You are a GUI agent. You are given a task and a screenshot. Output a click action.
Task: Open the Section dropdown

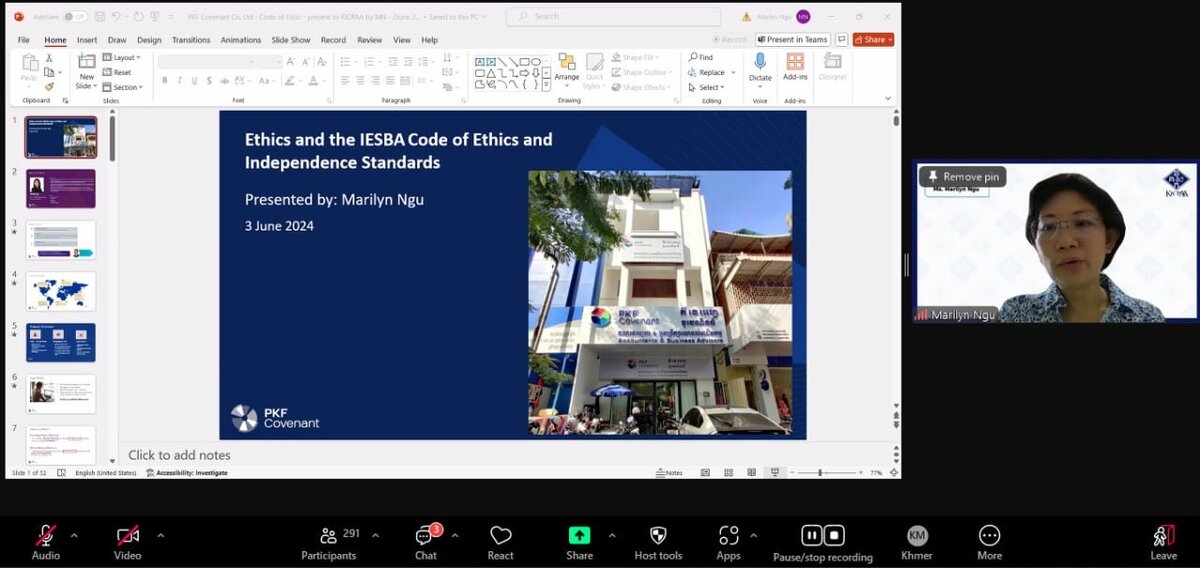pos(122,87)
